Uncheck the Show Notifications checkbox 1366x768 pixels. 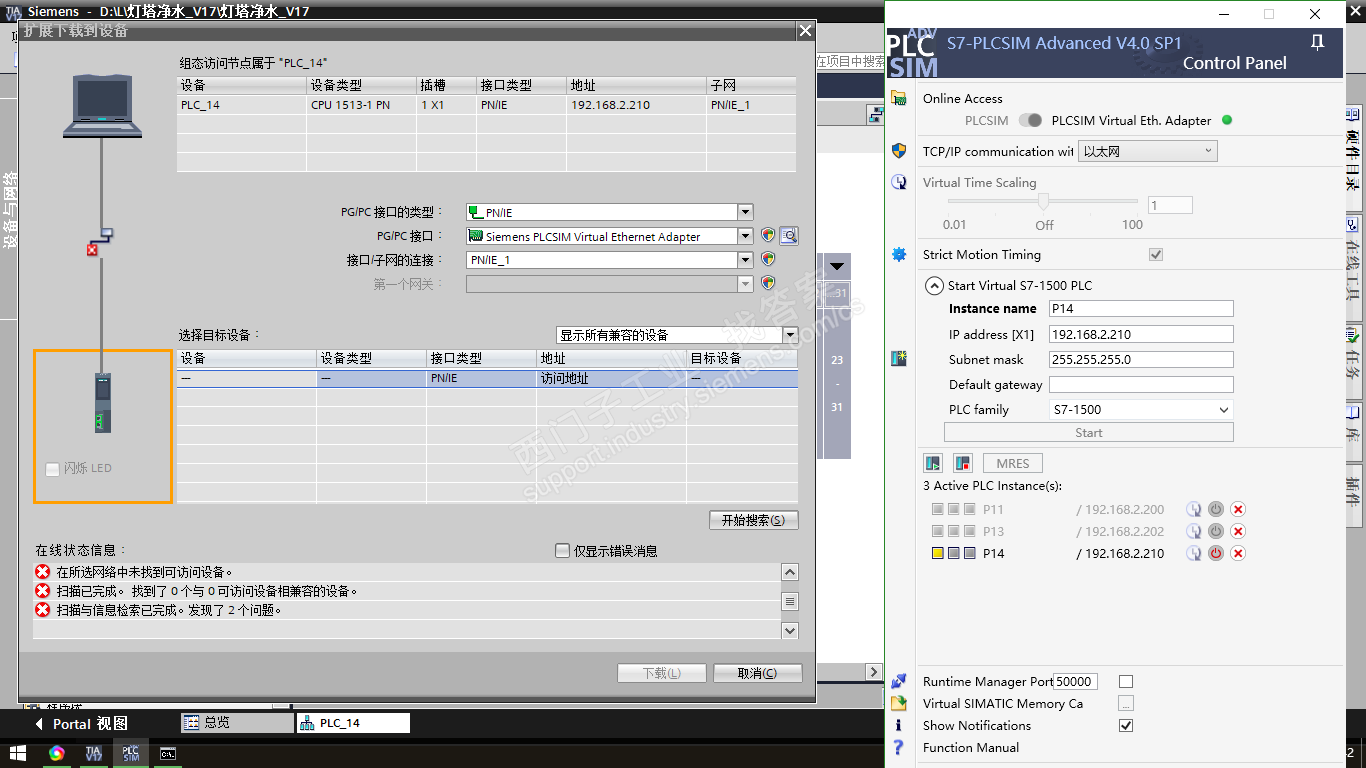coord(1126,725)
